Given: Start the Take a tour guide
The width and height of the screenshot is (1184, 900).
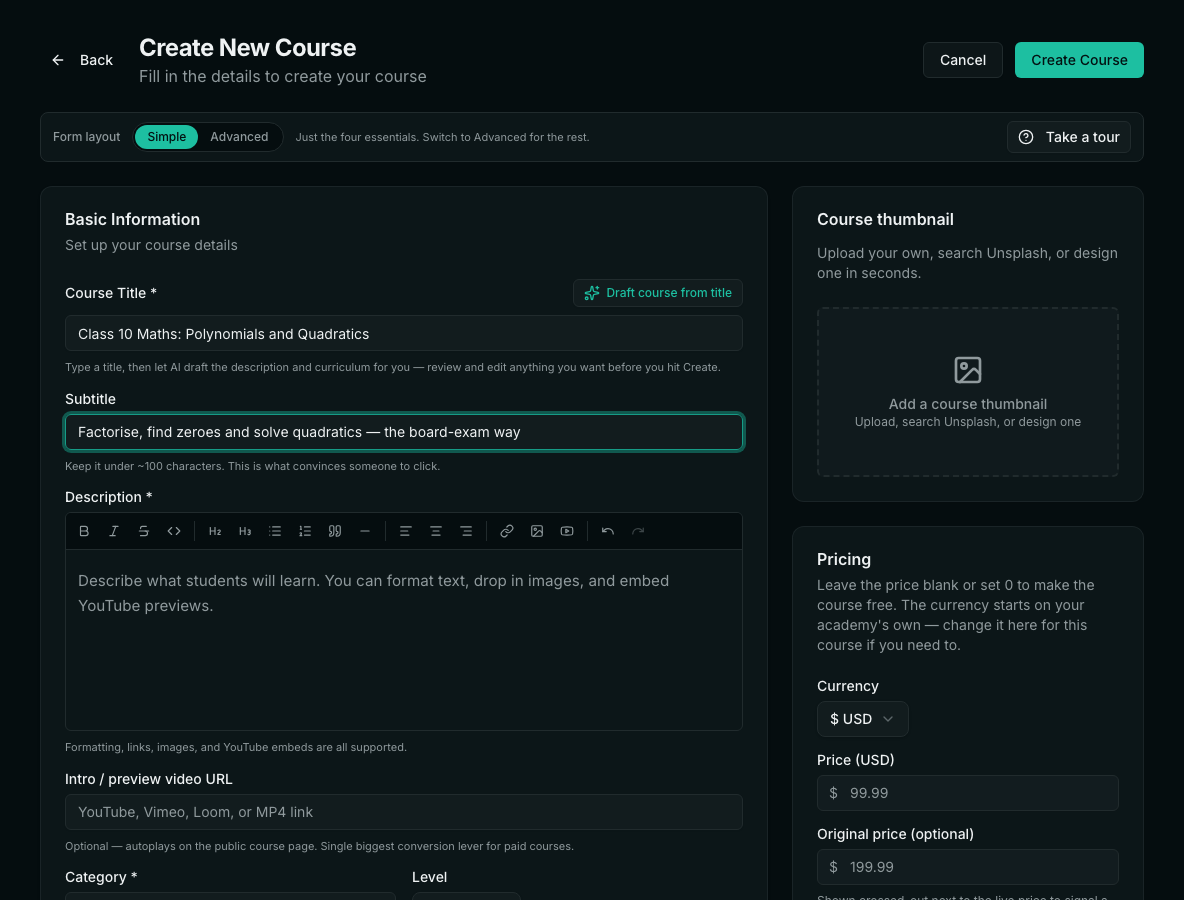Looking at the screenshot, I should [x=1068, y=137].
